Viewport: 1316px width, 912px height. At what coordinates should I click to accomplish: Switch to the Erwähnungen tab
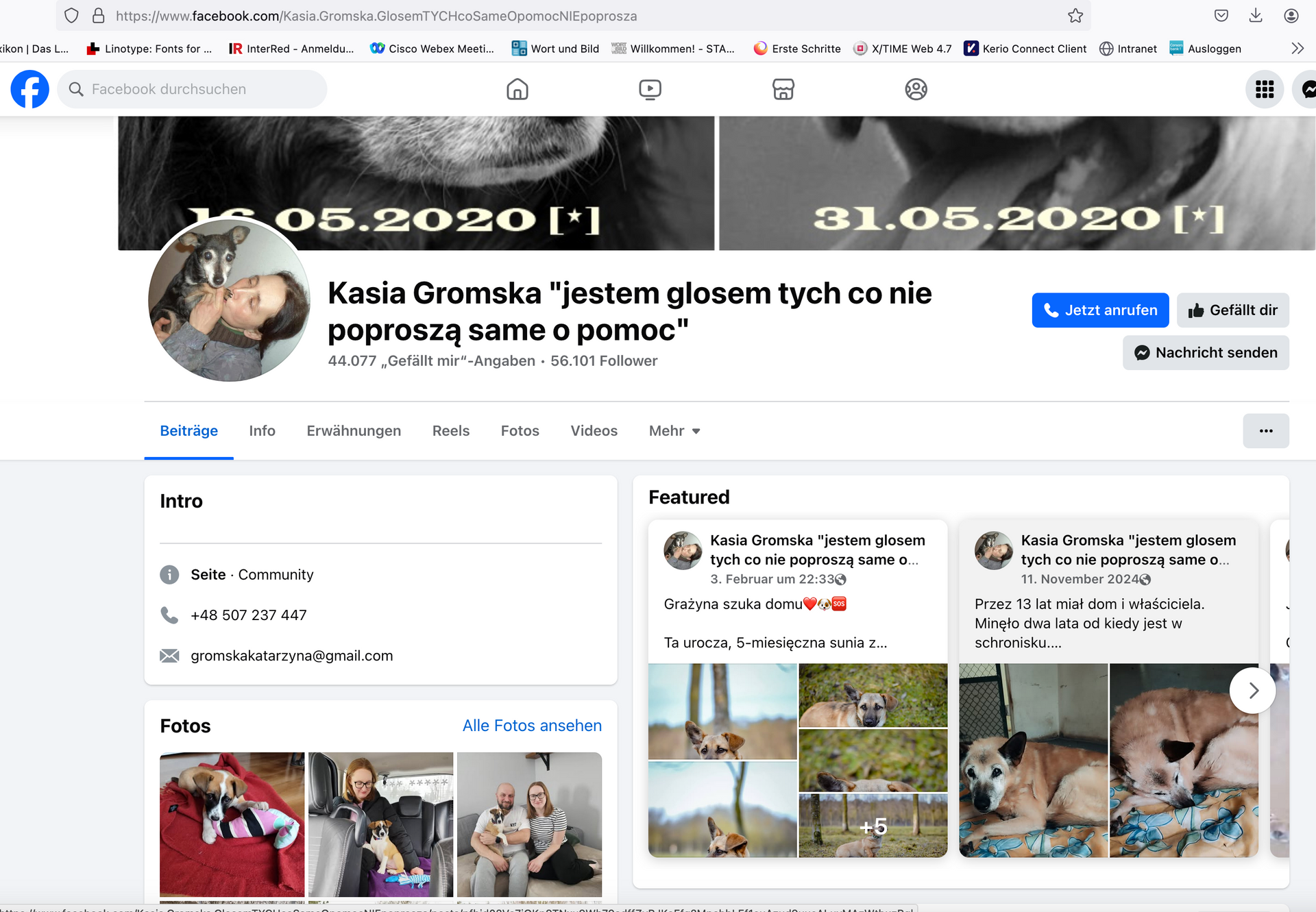coord(354,431)
